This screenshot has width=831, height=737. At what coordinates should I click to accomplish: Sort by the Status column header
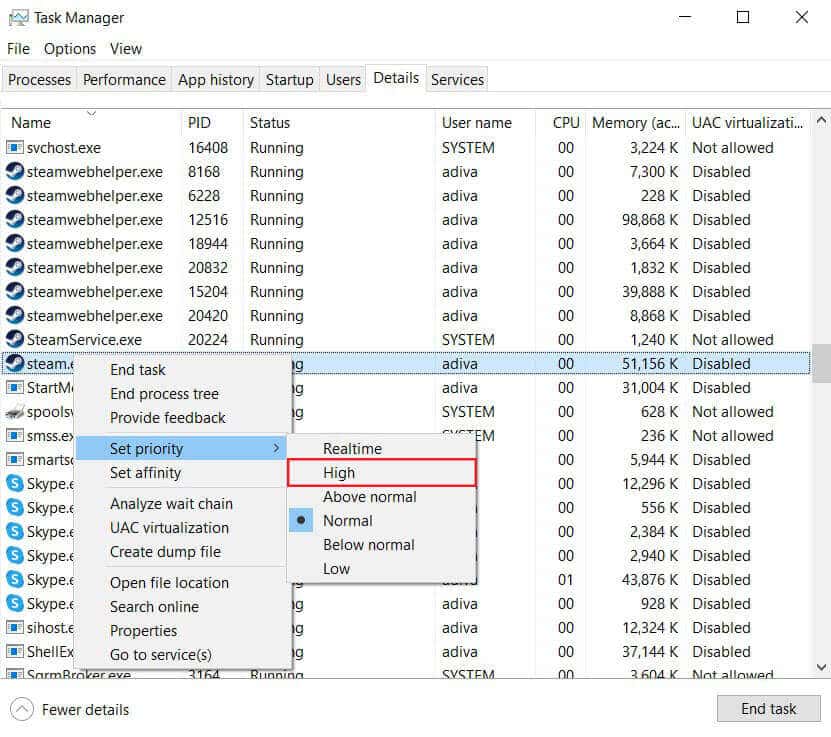coord(339,122)
